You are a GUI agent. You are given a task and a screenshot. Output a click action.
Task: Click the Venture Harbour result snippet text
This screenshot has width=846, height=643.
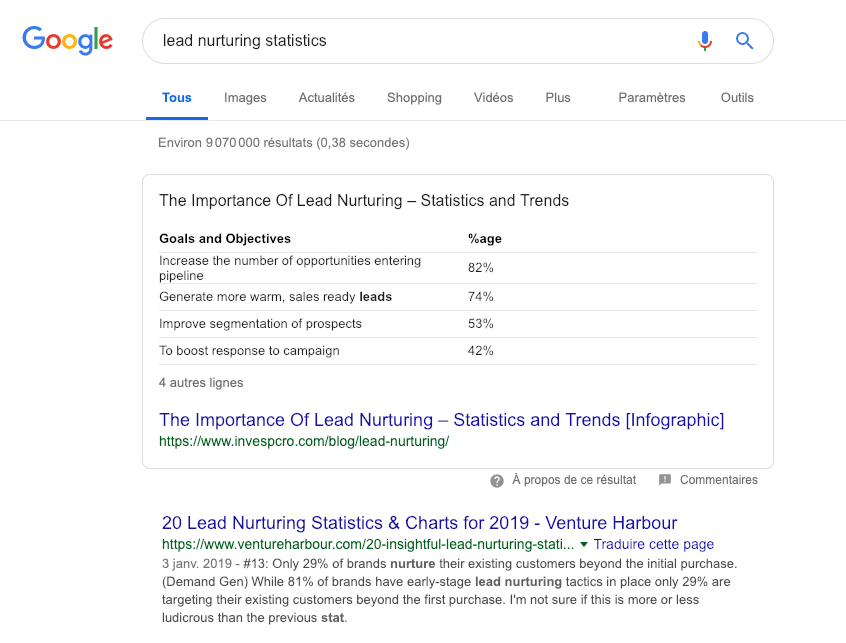[x=449, y=591]
